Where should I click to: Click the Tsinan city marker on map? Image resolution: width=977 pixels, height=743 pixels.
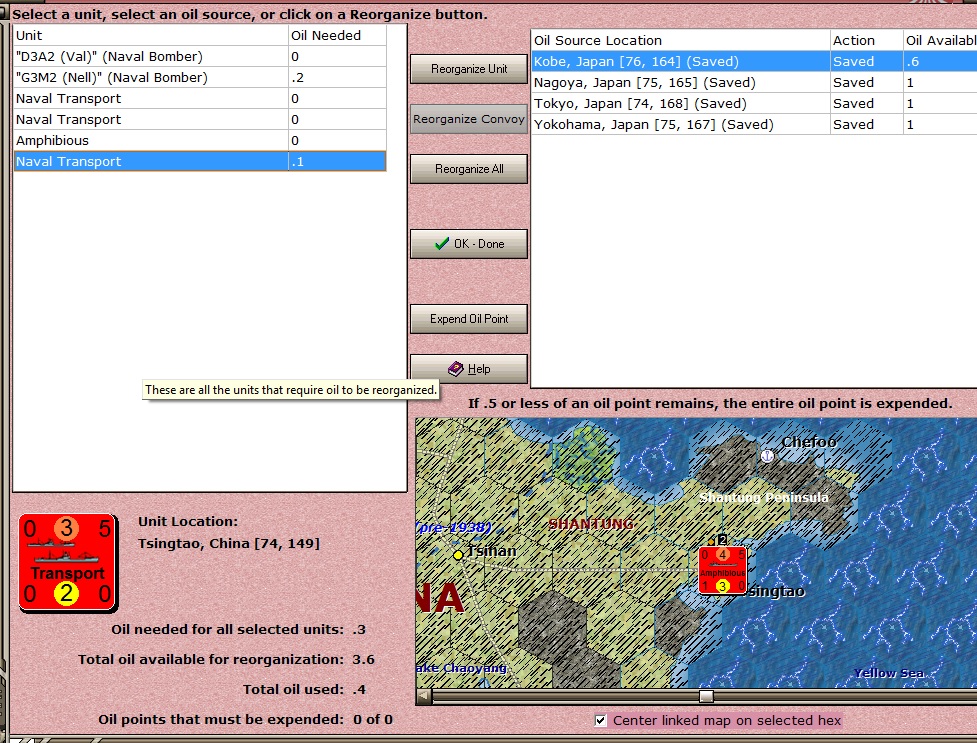click(458, 554)
